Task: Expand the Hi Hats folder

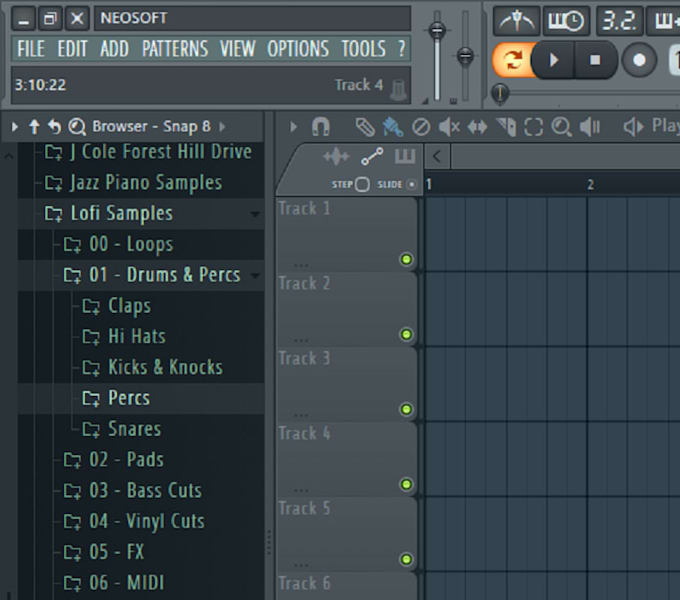Action: tap(136, 336)
